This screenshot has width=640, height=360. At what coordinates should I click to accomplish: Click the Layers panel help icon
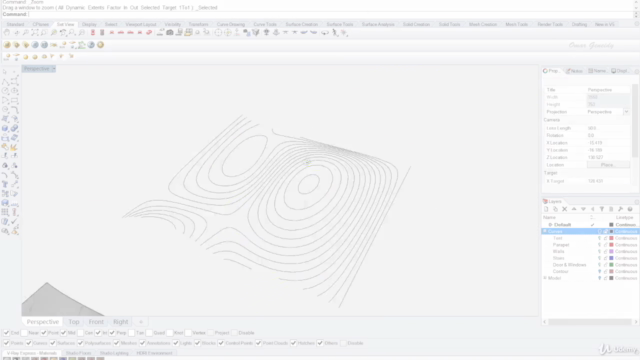point(630,209)
